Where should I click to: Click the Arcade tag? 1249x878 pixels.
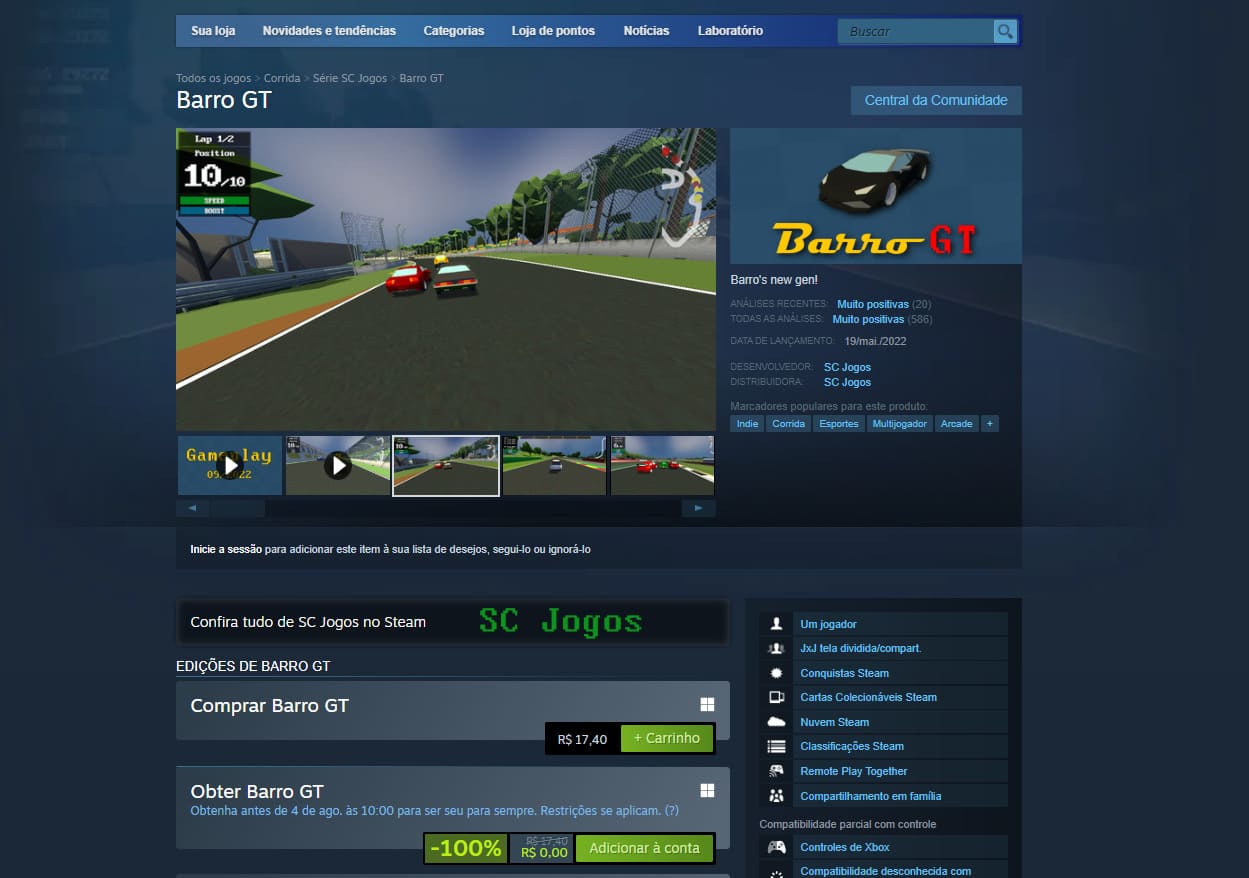(956, 424)
